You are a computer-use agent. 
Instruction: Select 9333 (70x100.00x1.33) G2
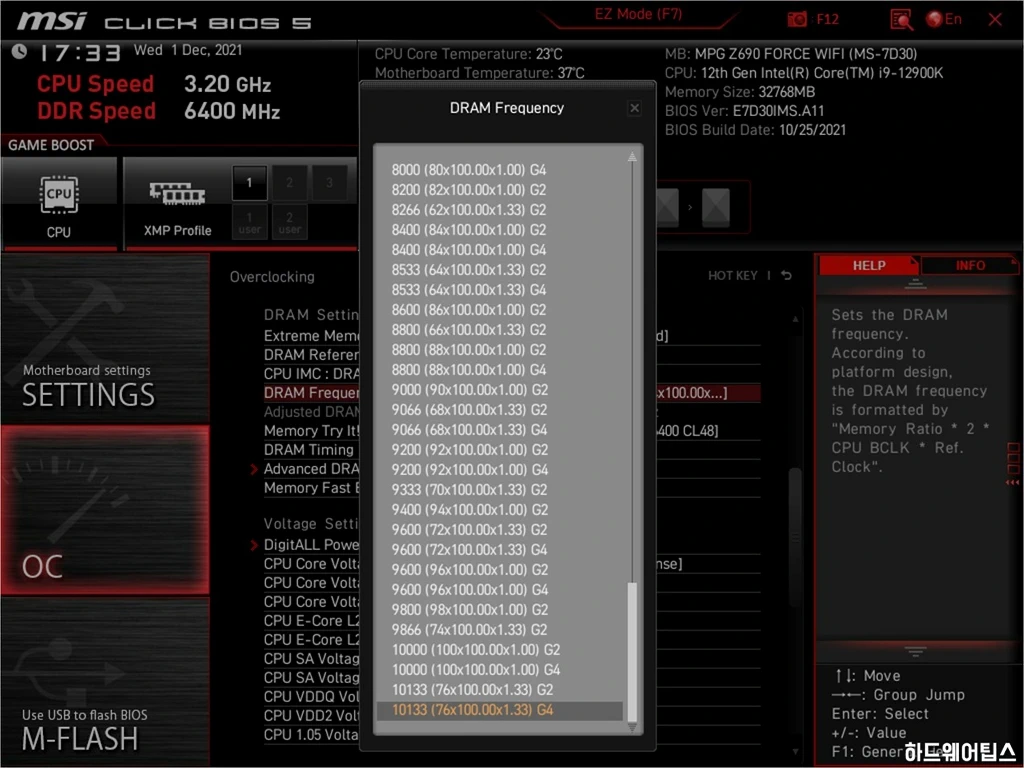(500, 490)
